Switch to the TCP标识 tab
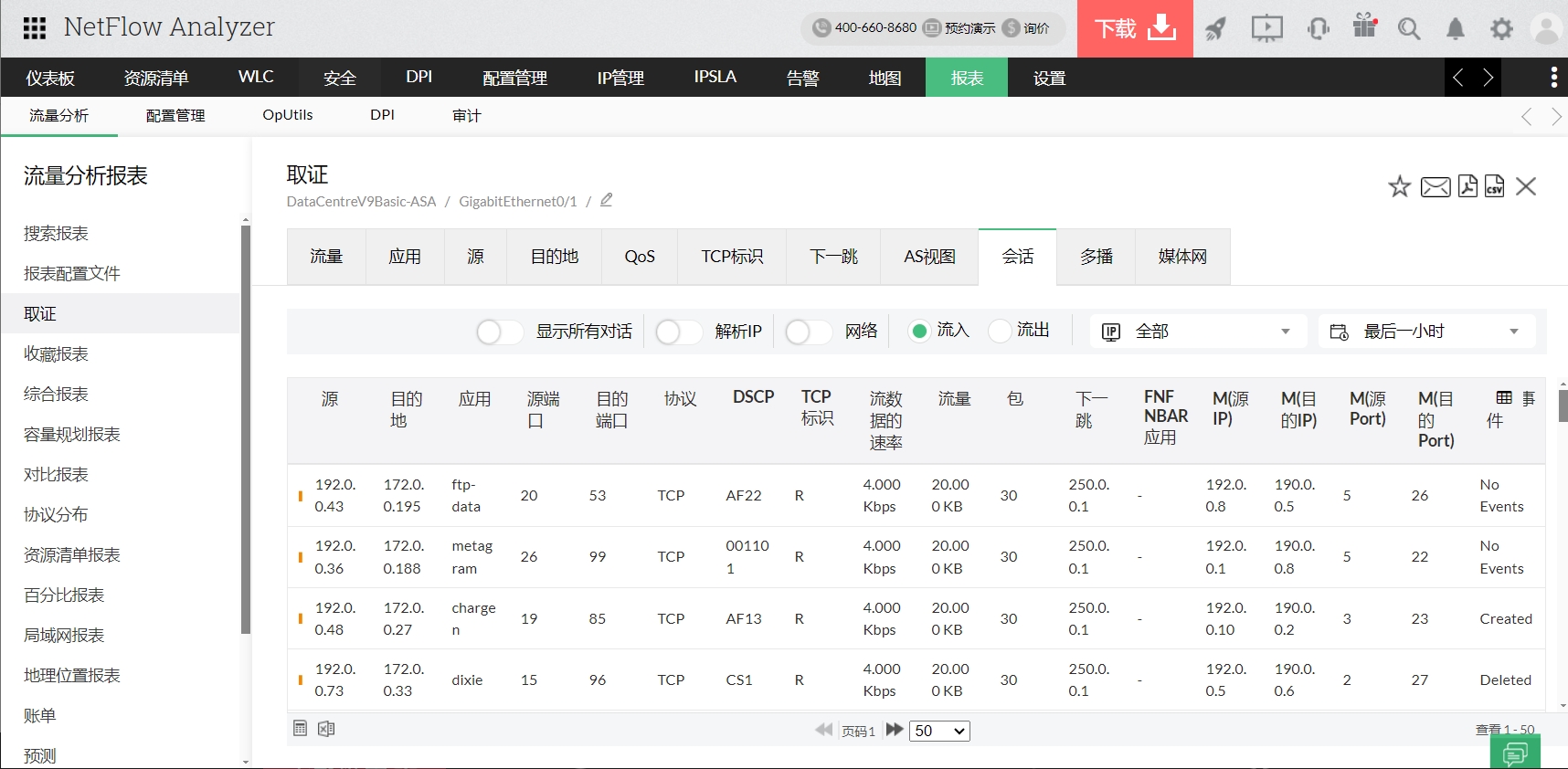Viewport: 1568px width, 769px height. click(731, 257)
